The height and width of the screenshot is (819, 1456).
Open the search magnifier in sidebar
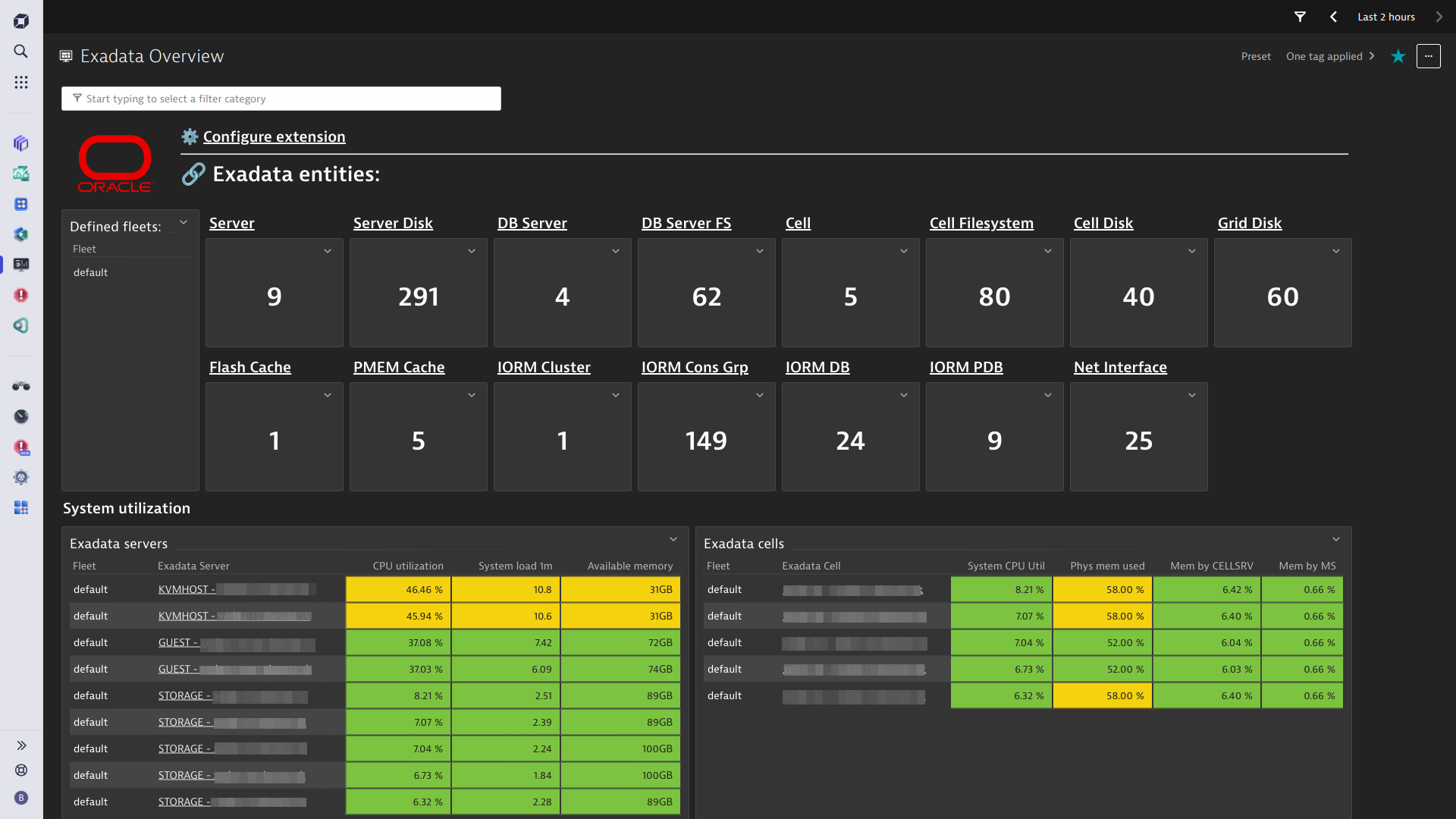tap(21, 52)
